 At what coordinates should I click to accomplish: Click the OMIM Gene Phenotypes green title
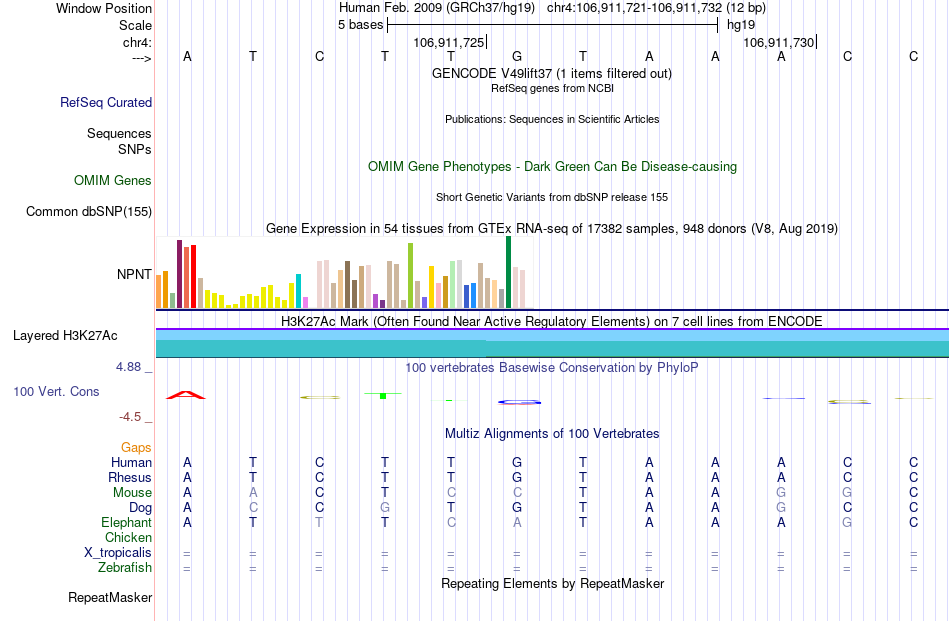click(552, 167)
